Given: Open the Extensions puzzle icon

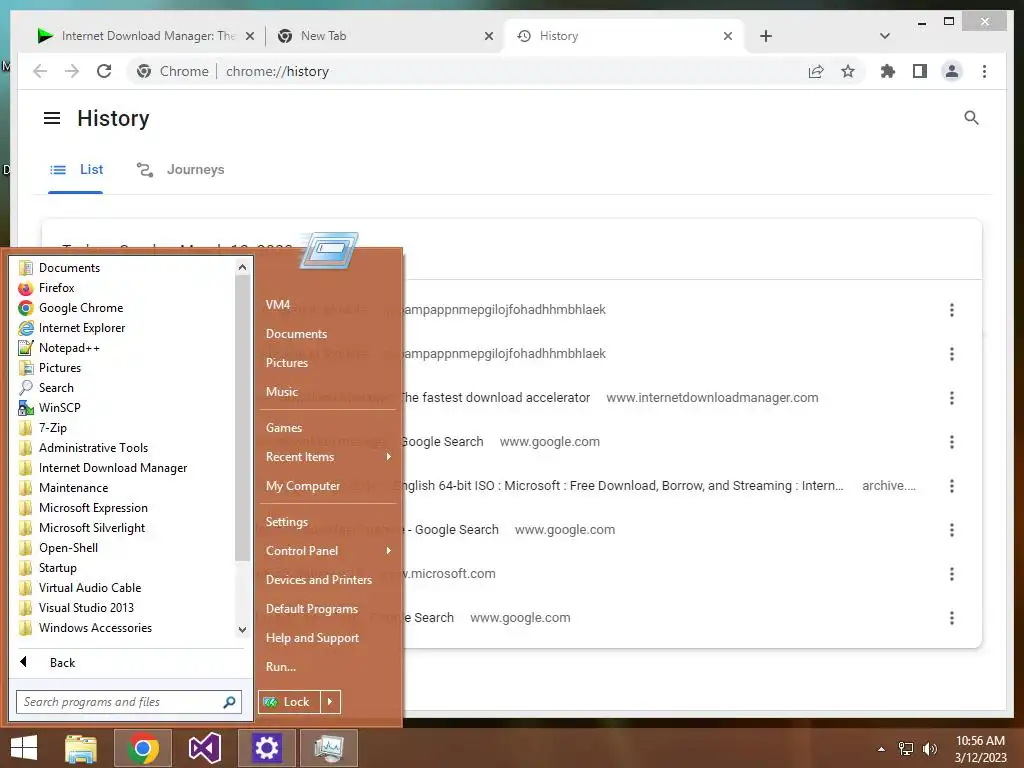Looking at the screenshot, I should point(888,71).
